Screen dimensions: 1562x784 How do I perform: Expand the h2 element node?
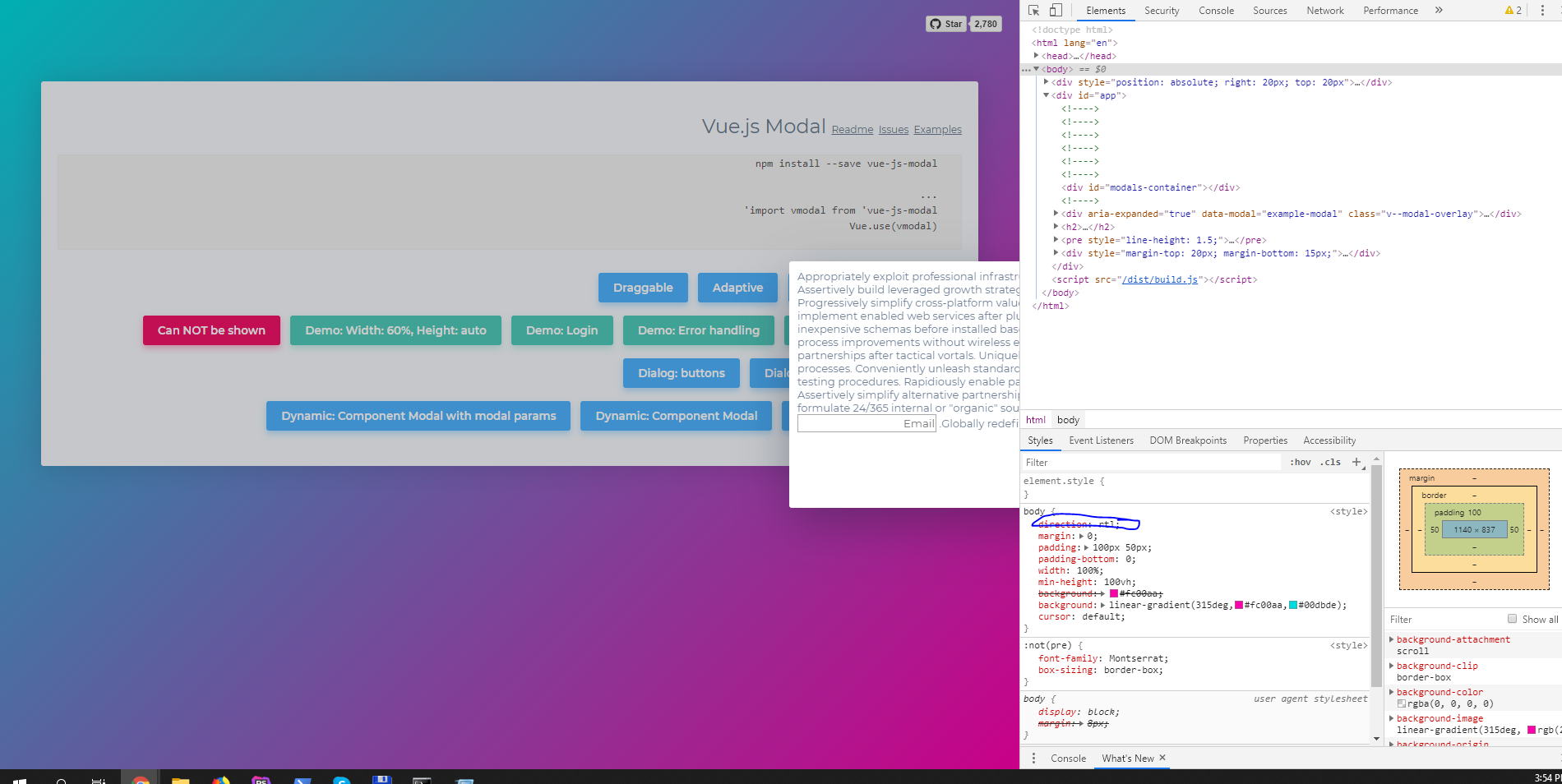(x=1056, y=227)
